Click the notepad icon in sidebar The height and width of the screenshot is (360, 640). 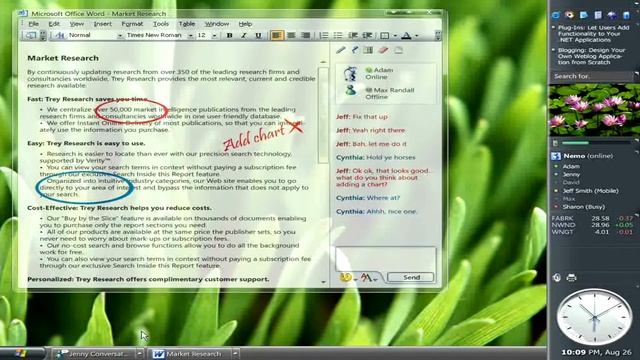click(x=598, y=16)
